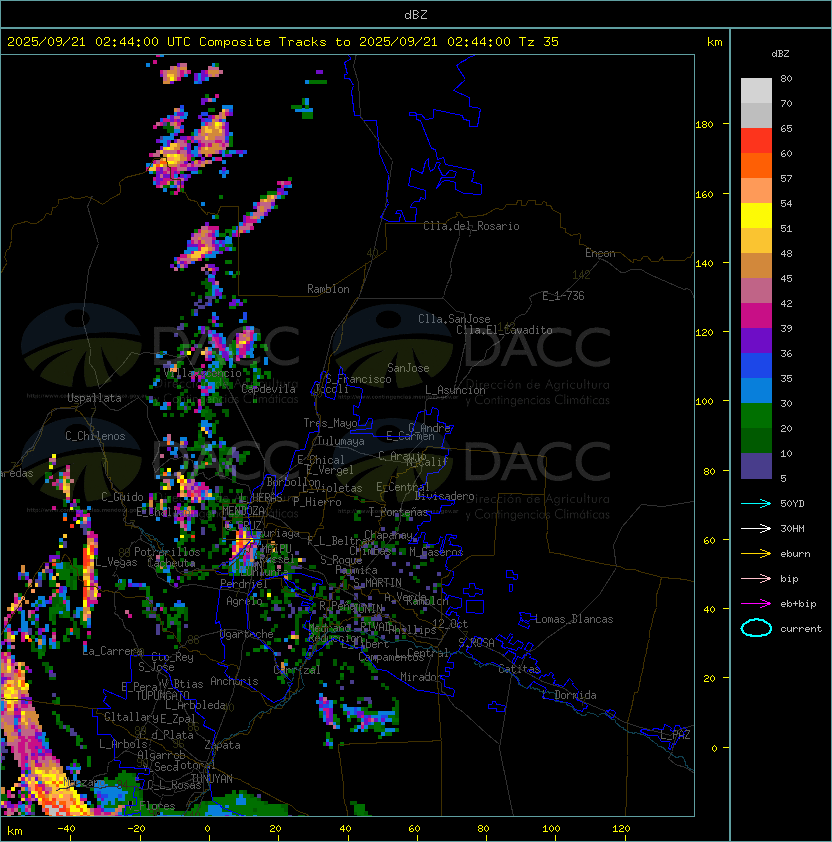Click the 'Ugarteche' map label

[x=247, y=634]
